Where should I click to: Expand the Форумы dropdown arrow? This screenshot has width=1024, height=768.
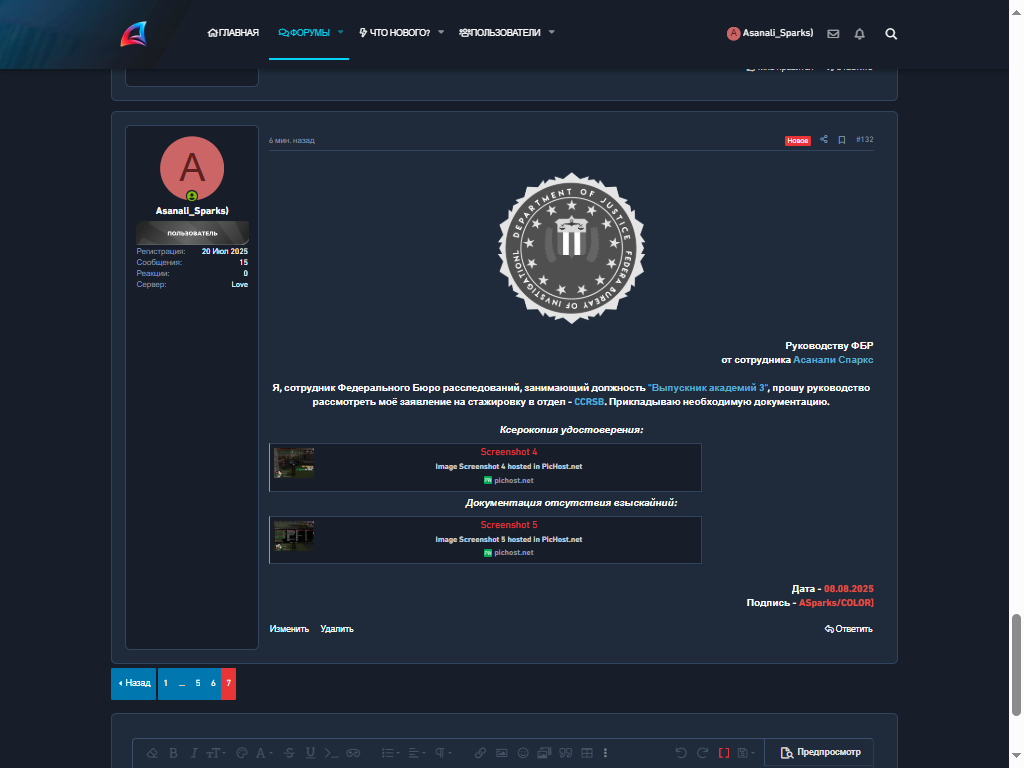[x=340, y=32]
